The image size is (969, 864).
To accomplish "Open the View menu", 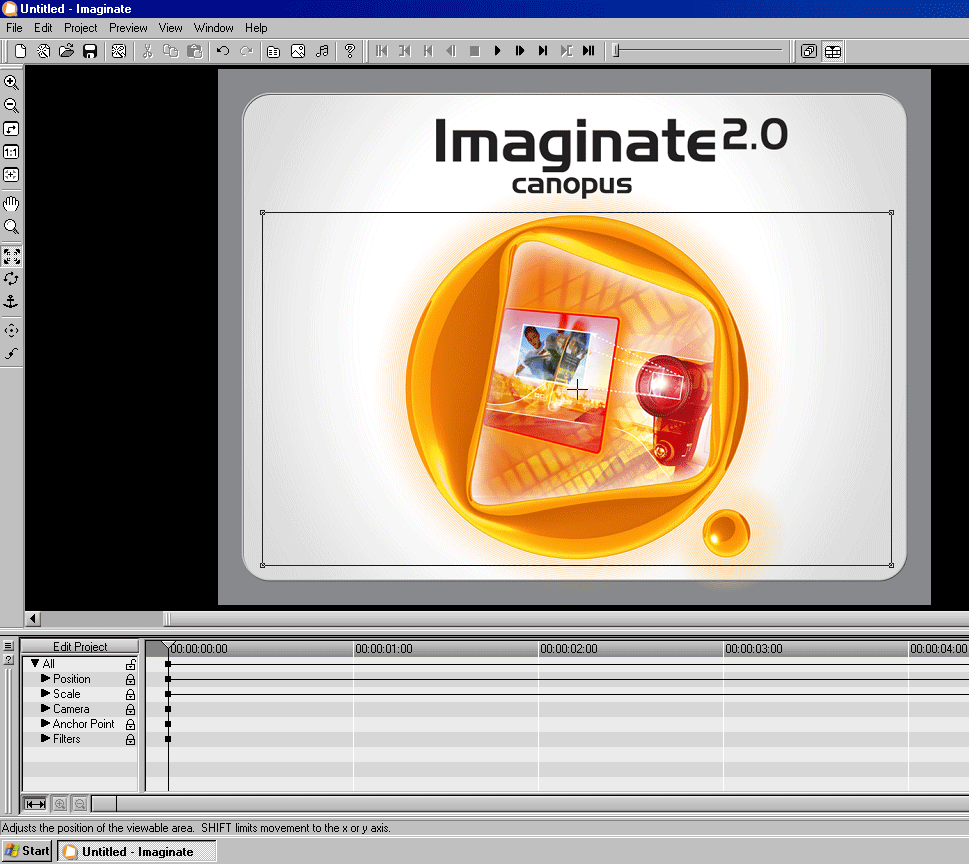I will [171, 28].
